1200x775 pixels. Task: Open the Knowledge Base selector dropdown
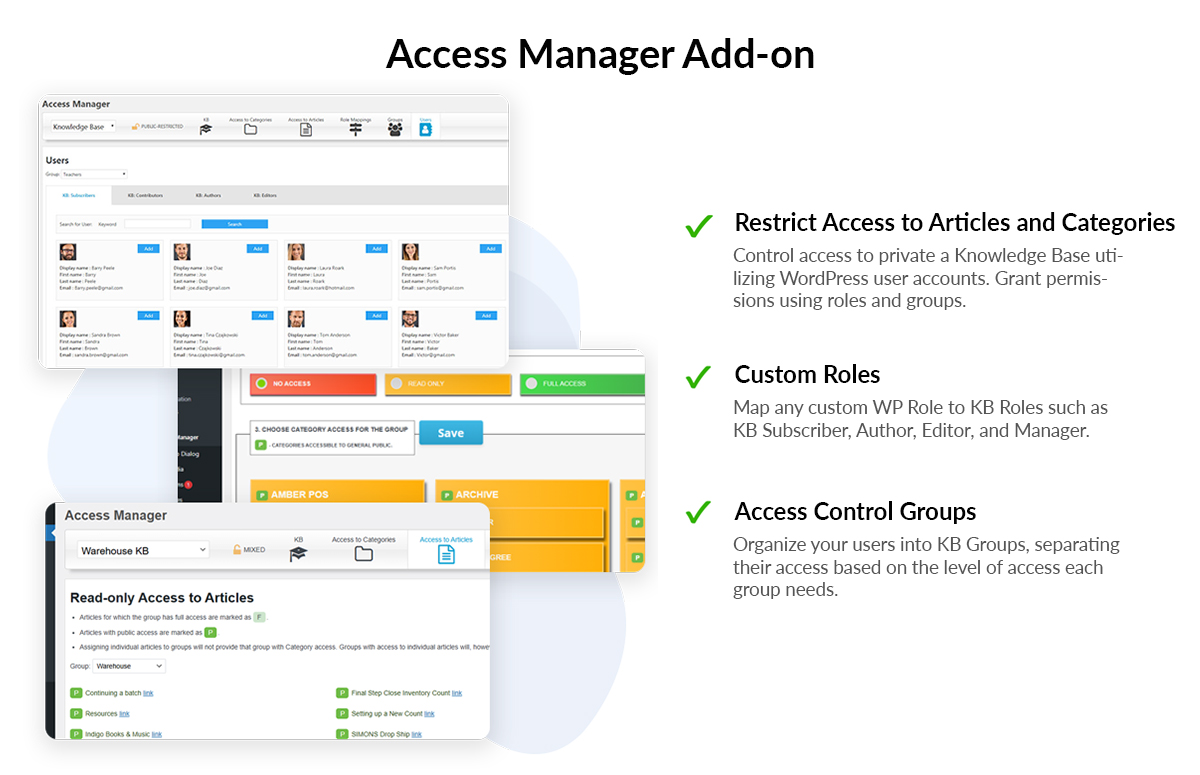click(x=84, y=127)
